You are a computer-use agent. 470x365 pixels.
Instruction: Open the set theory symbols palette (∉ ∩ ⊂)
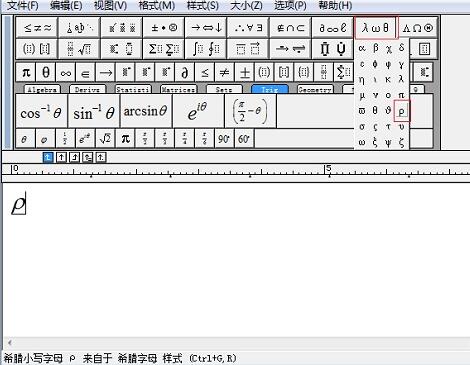(x=290, y=28)
